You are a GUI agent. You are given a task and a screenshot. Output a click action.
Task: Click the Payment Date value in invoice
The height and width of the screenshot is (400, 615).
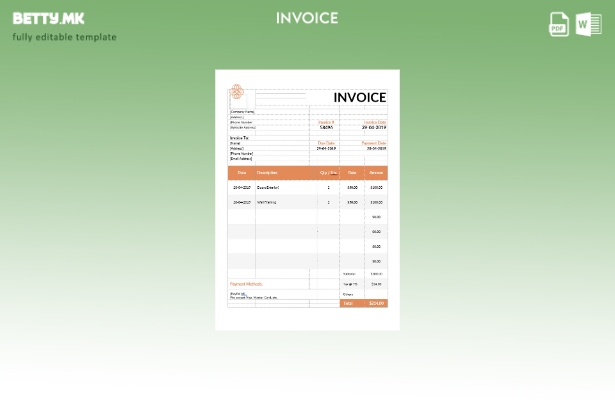(x=375, y=148)
